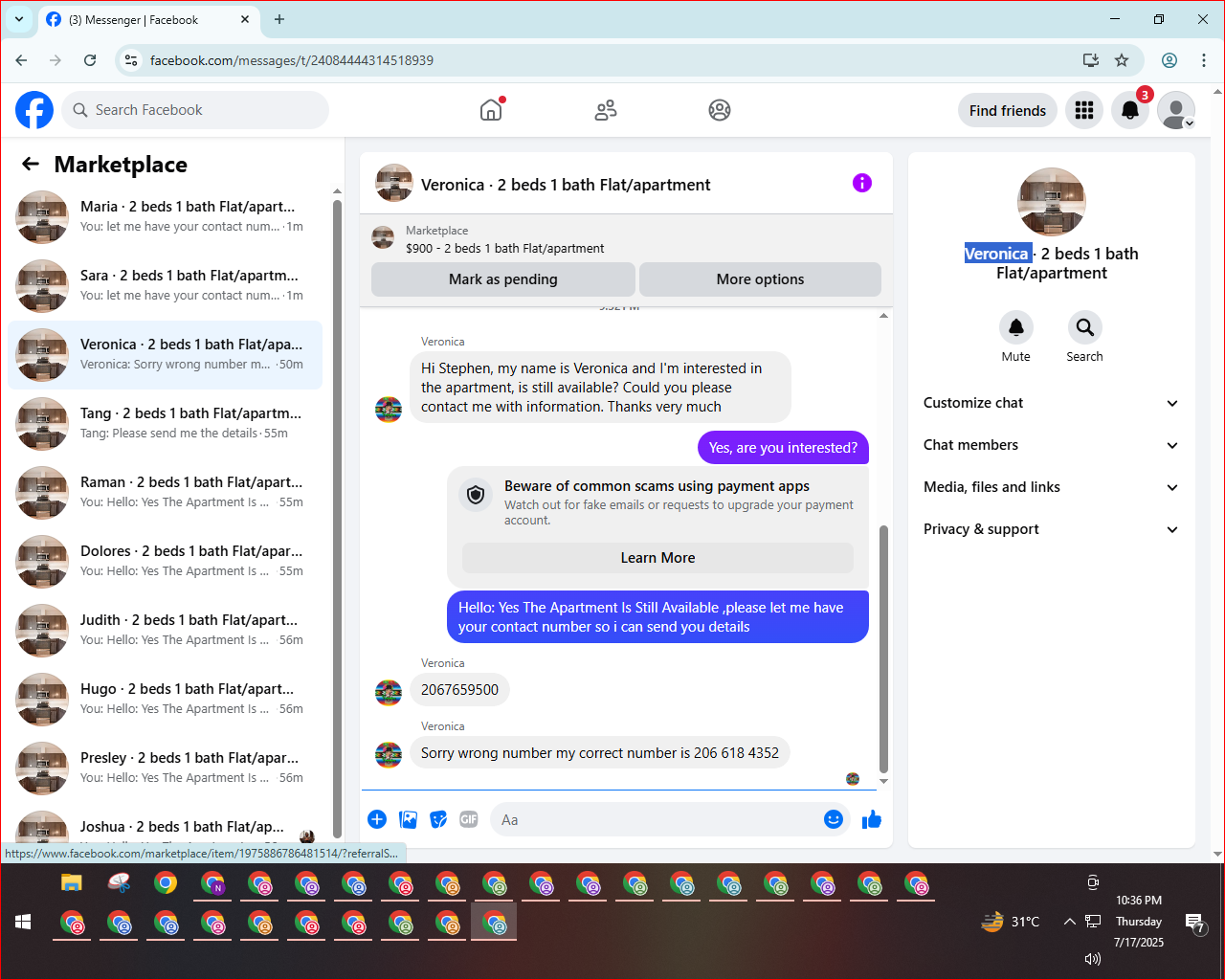Image resolution: width=1225 pixels, height=980 pixels.
Task: Open the Facebook menu grid icon
Action: click(x=1084, y=110)
